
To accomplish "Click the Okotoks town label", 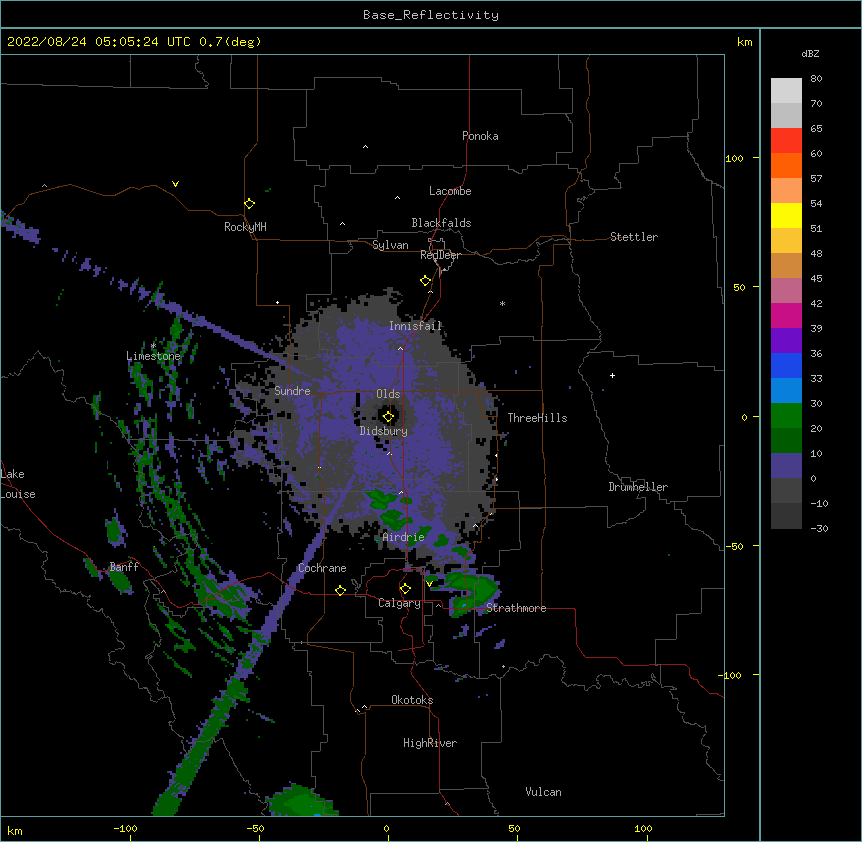I will (x=412, y=700).
